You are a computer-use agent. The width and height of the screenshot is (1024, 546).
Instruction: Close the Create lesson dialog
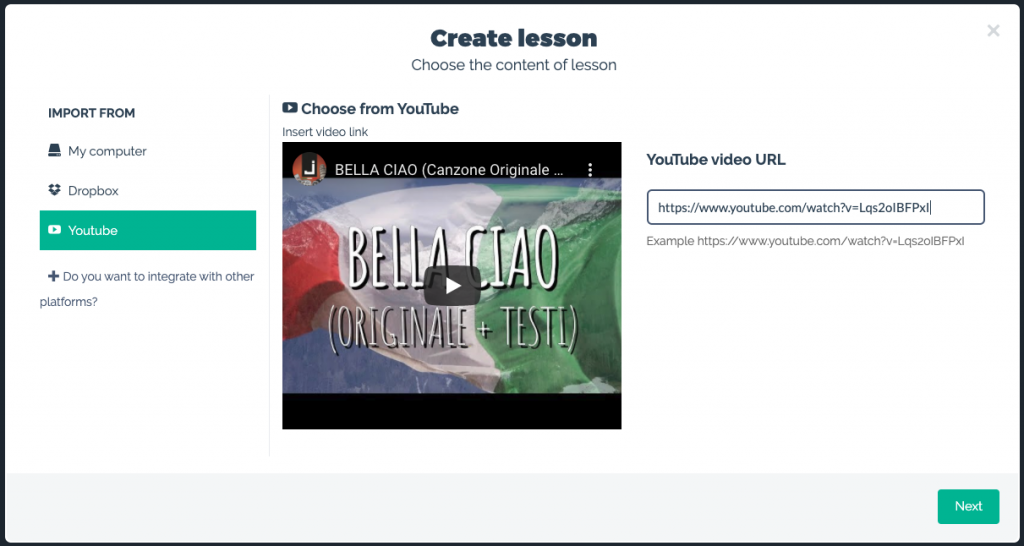pyautogui.click(x=993, y=31)
